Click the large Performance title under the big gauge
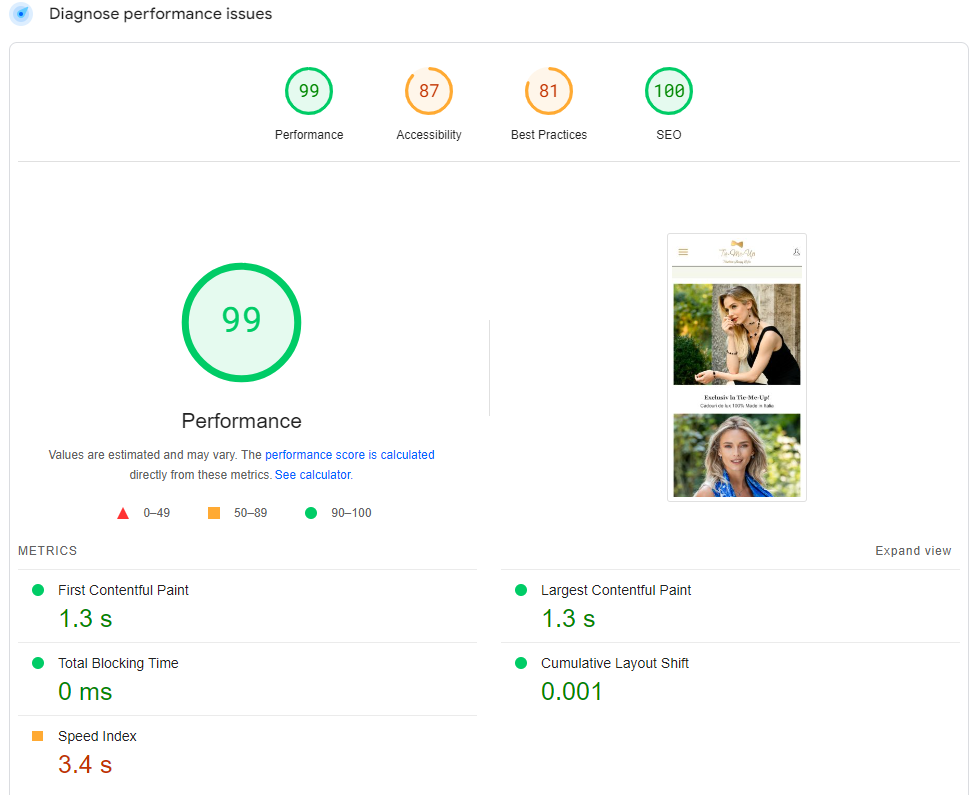 242,421
